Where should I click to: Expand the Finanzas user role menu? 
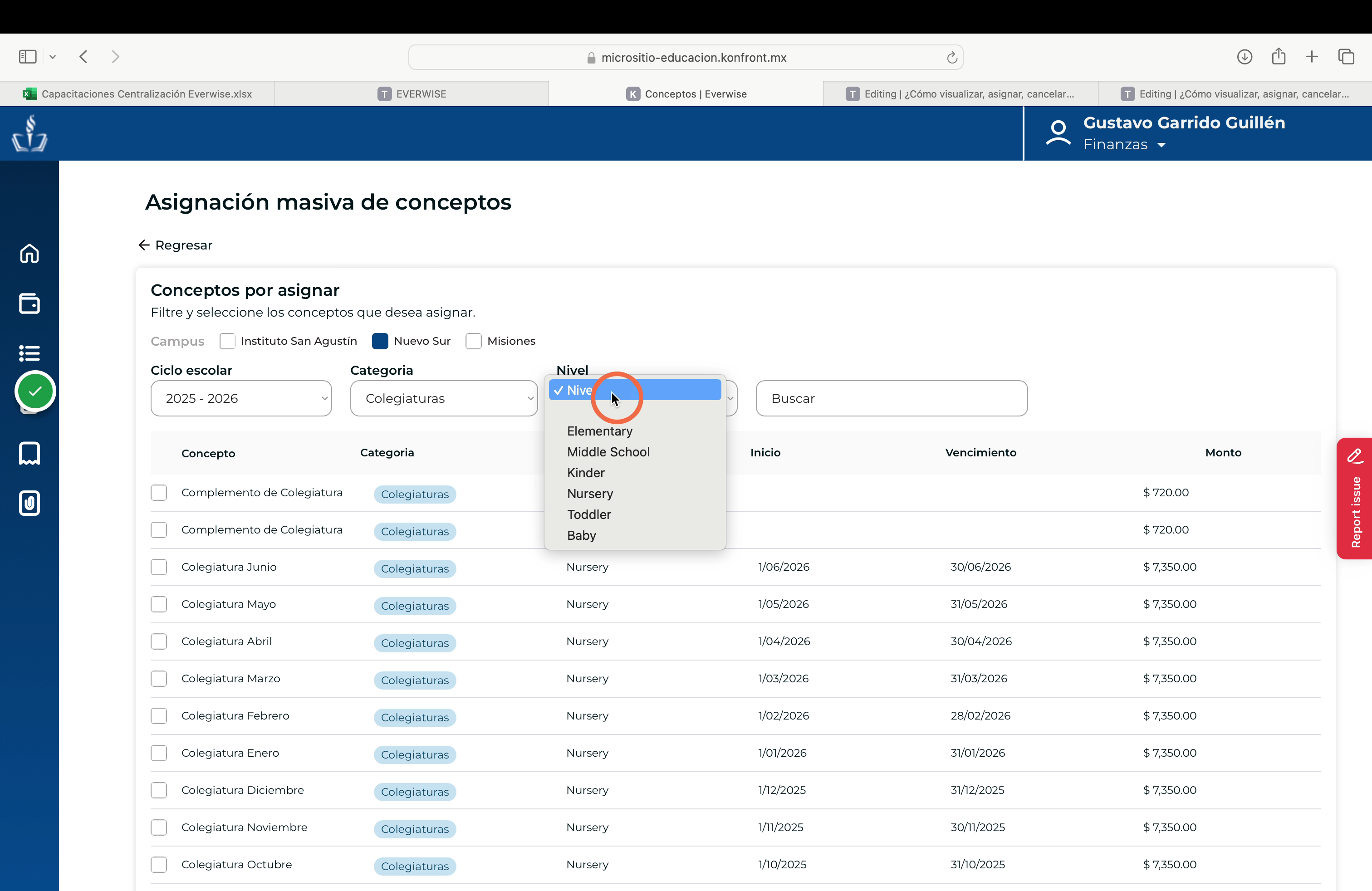tap(1124, 145)
